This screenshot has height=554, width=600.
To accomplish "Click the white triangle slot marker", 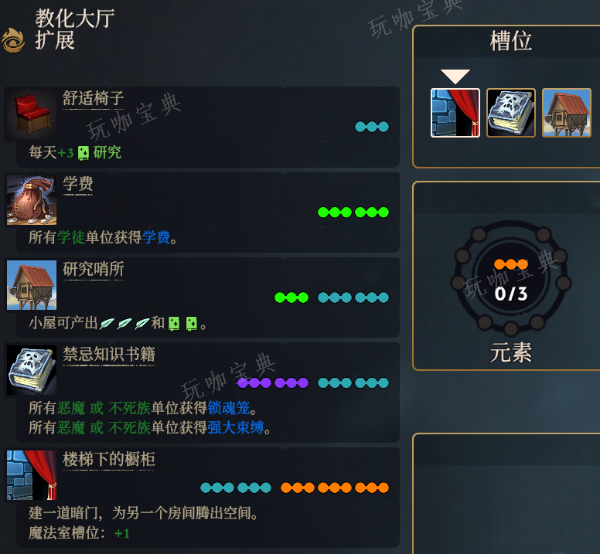I will (x=455, y=76).
